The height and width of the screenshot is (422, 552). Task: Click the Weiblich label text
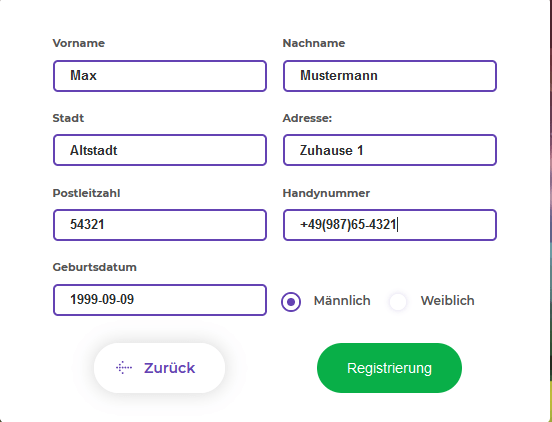point(447,301)
